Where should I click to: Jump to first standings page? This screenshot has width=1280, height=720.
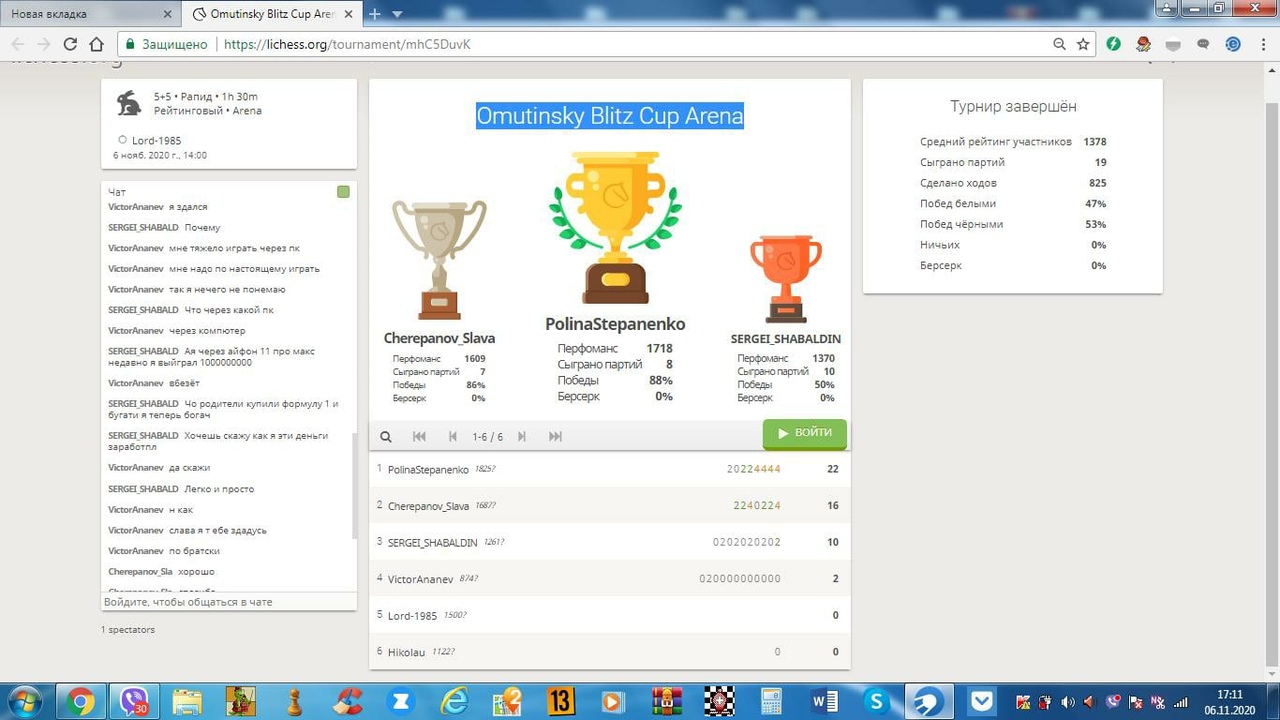tap(419, 436)
